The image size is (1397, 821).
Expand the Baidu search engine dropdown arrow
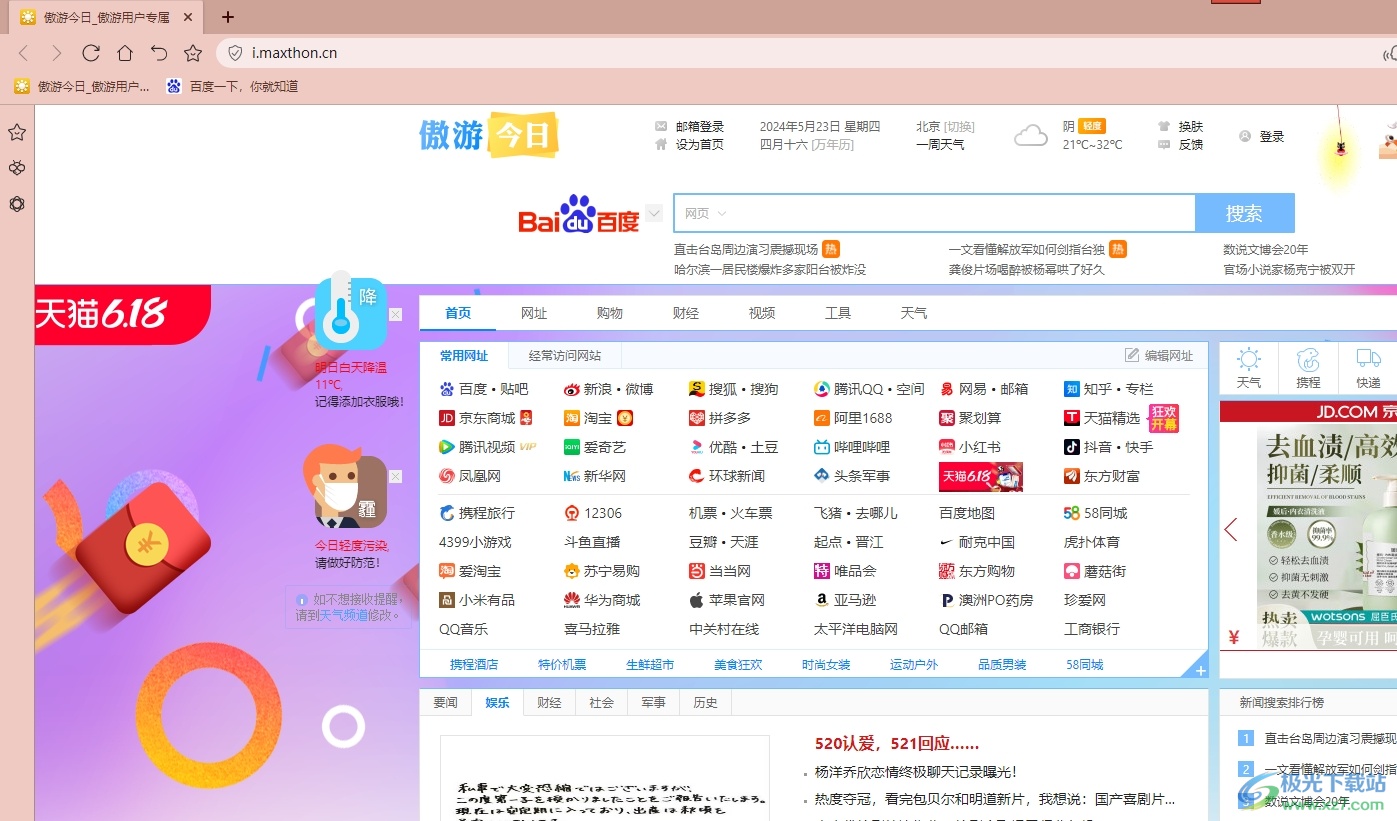coord(654,213)
